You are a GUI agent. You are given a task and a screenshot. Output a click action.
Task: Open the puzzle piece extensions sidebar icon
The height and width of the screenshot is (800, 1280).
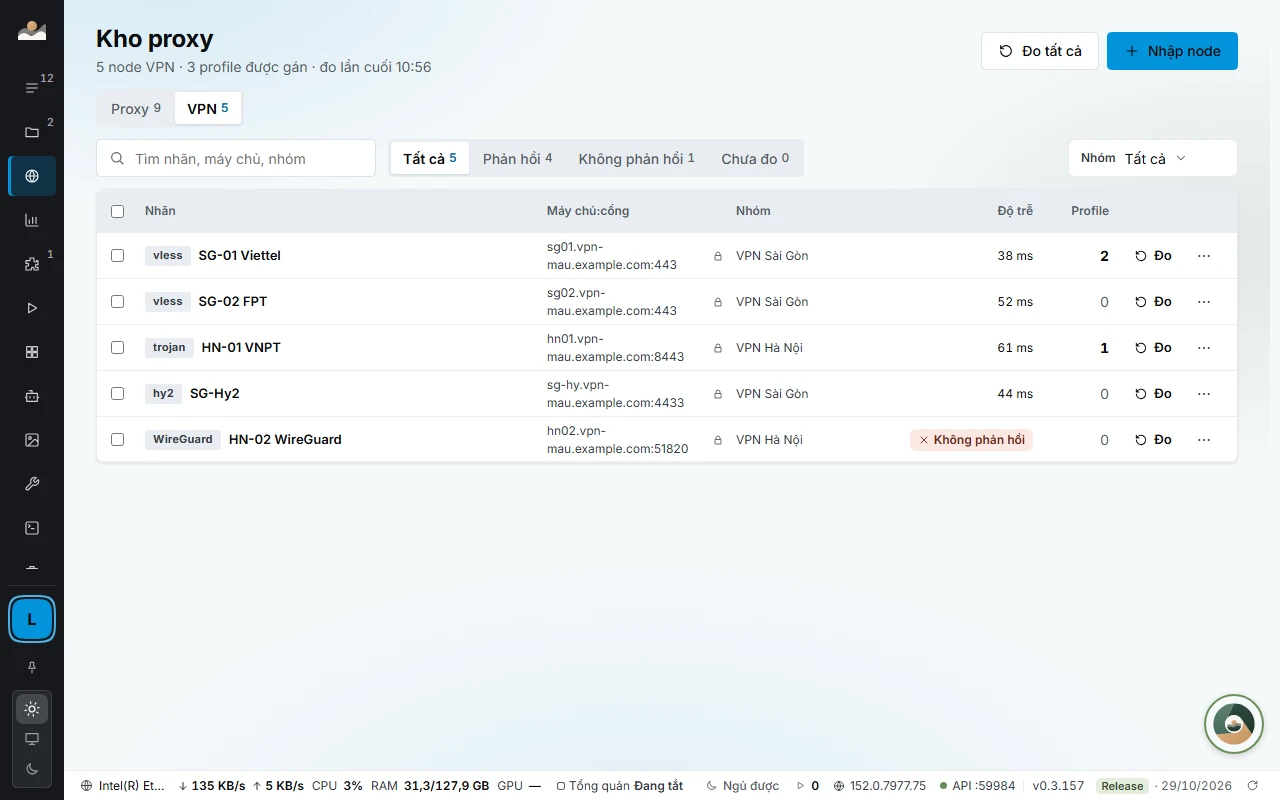[x=32, y=264]
